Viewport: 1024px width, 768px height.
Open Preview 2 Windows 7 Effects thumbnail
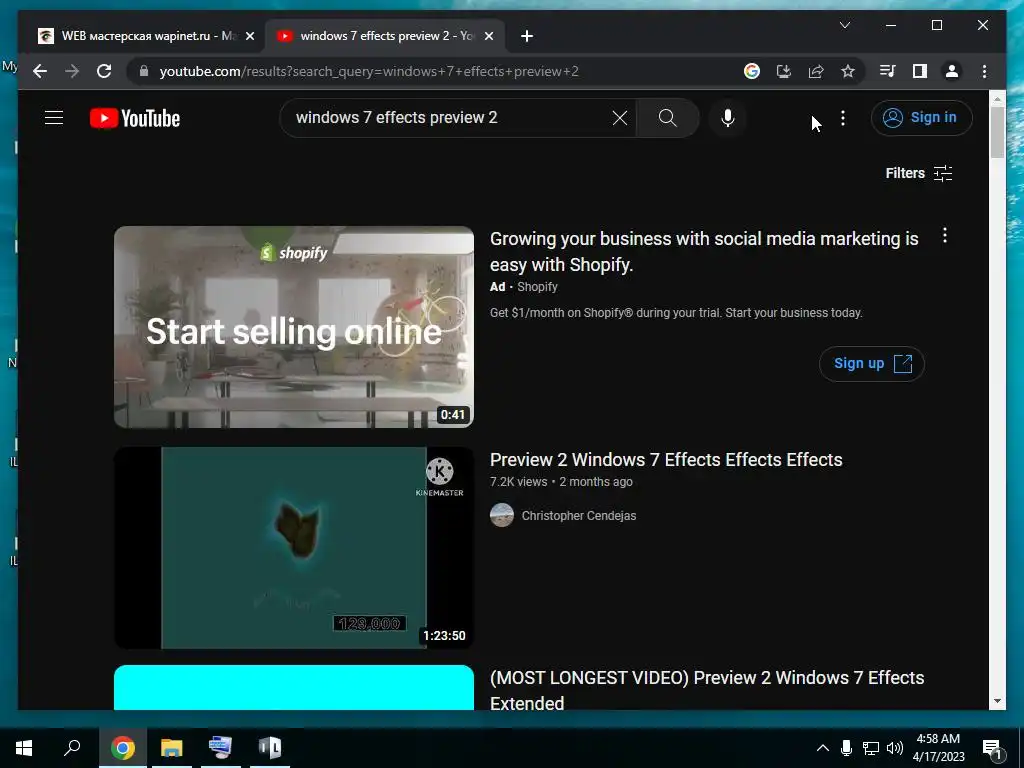294,548
